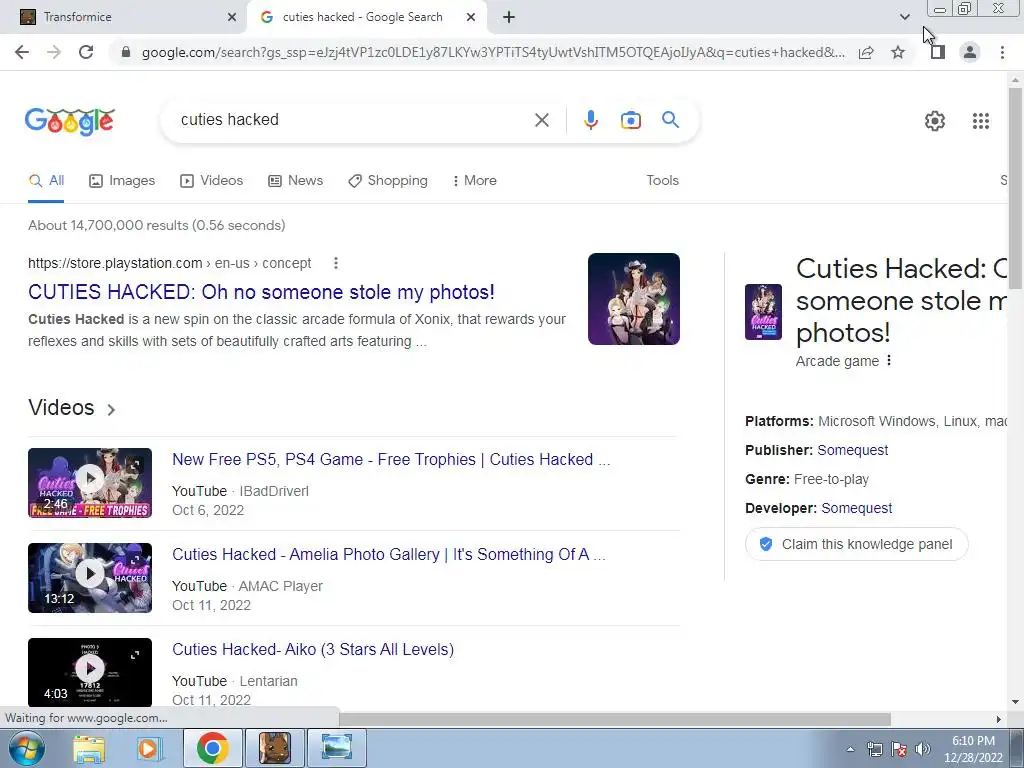Switch to News results tab
The image size is (1024, 768).
click(296, 181)
